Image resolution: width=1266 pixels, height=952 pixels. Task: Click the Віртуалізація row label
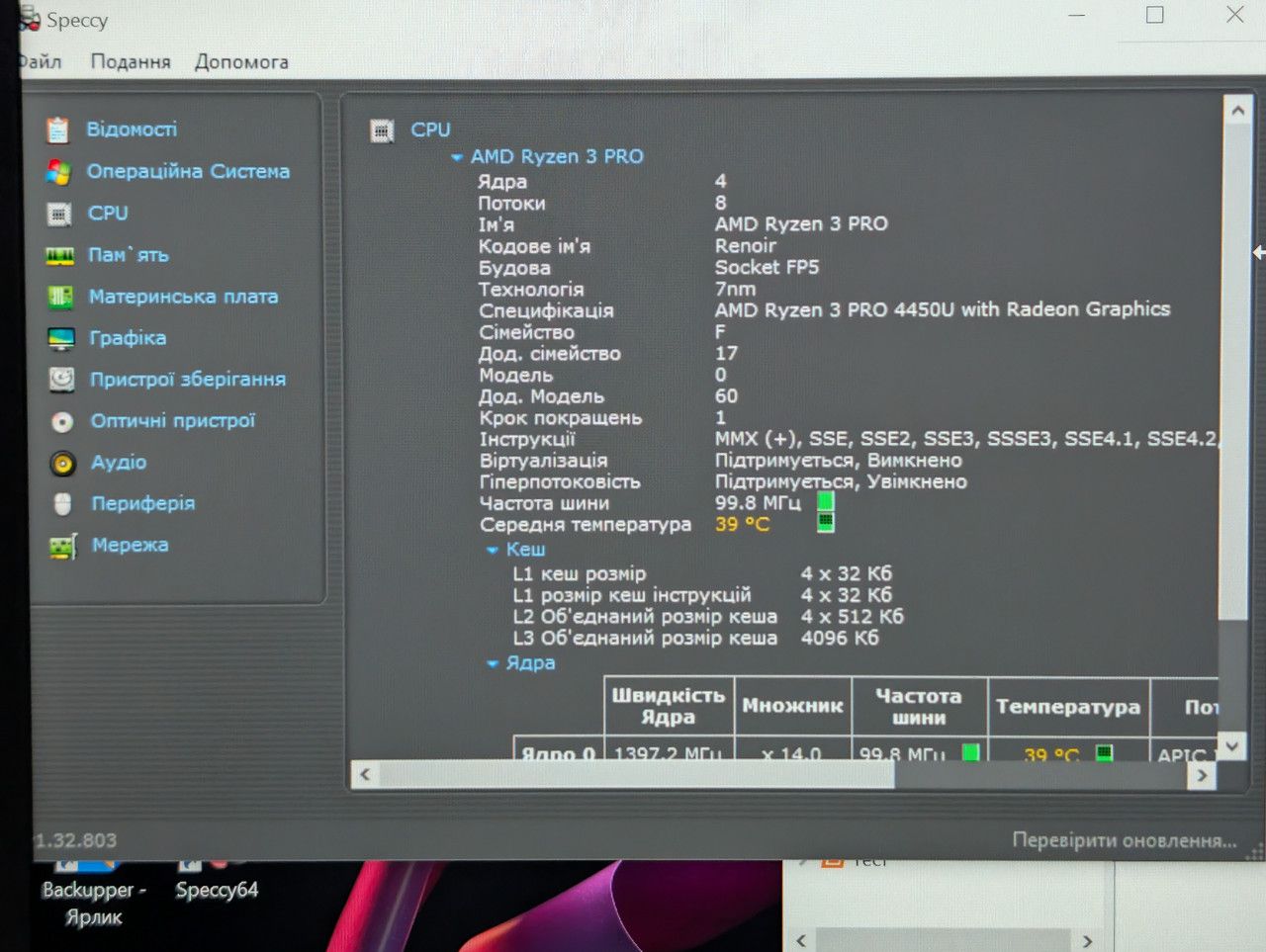(543, 461)
